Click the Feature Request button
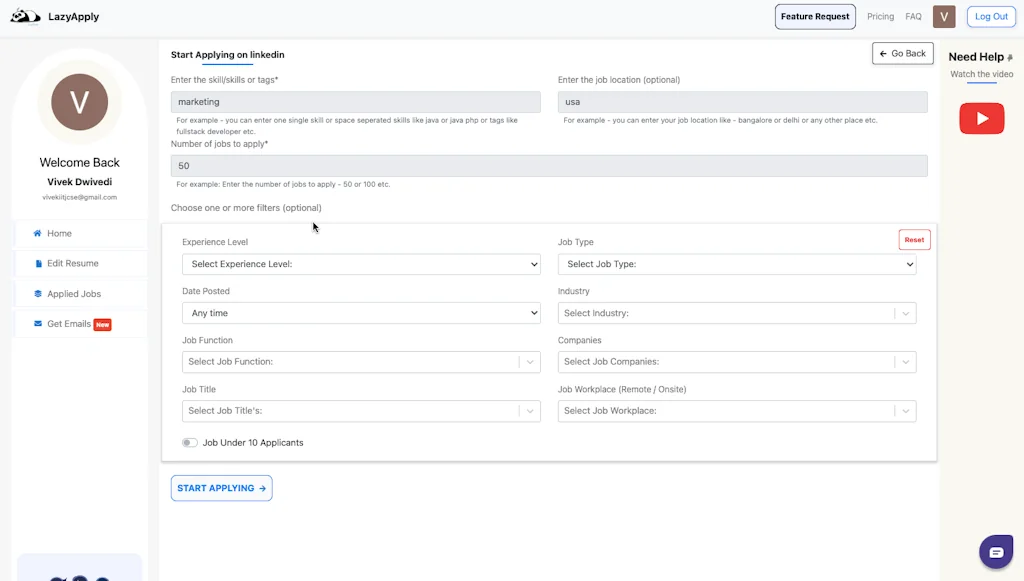Screen dimensions: 1024x581 [x=815, y=16]
